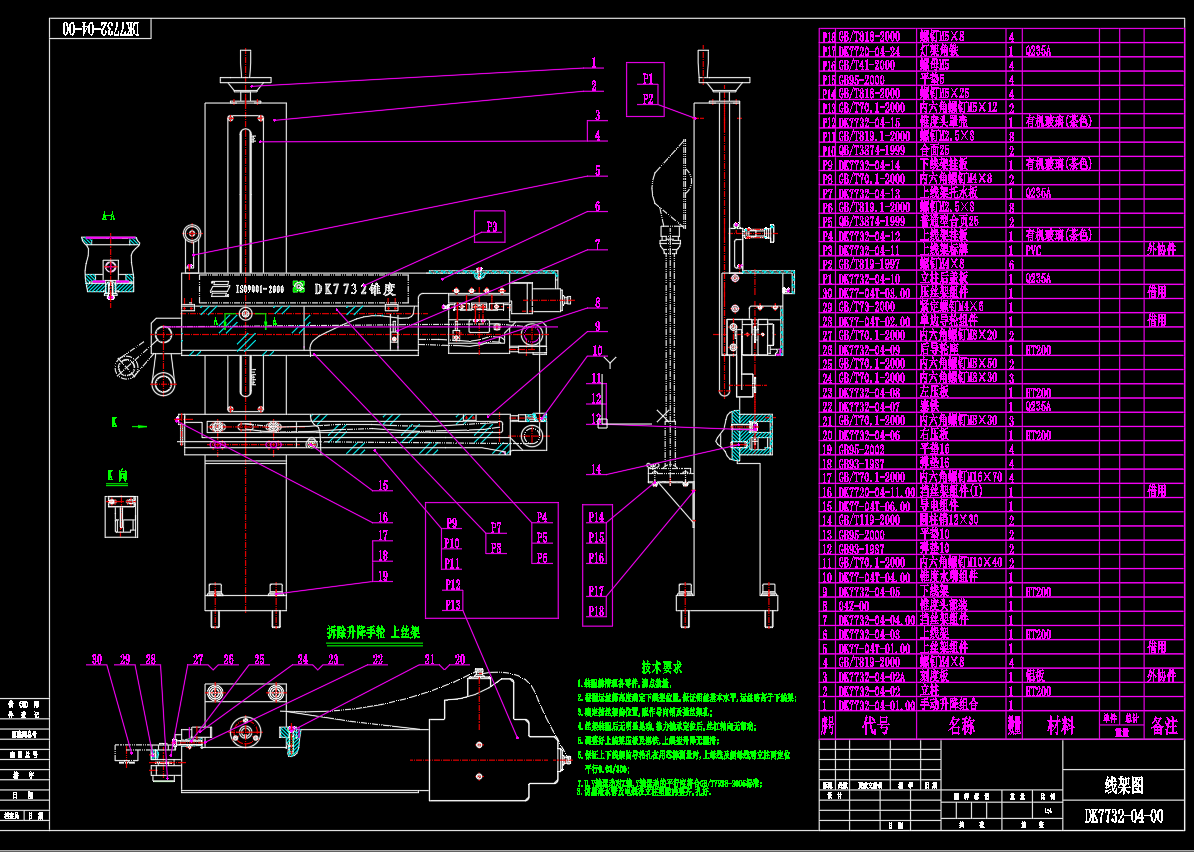This screenshot has width=1194, height=852.
Task: Select part code 'DK7732-04-13' in the parts list
Action: click(x=870, y=193)
